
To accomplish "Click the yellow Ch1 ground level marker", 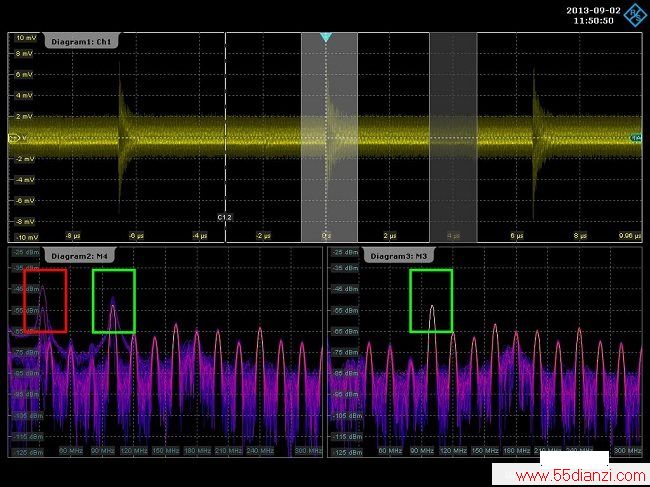I will pyautogui.click(x=14, y=138).
